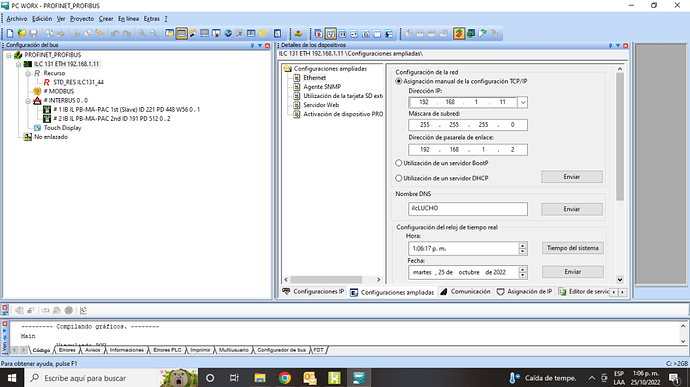Click the highlighted red and green project control icon
Image resolution: width=690 pixels, height=387 pixels.
459,33
